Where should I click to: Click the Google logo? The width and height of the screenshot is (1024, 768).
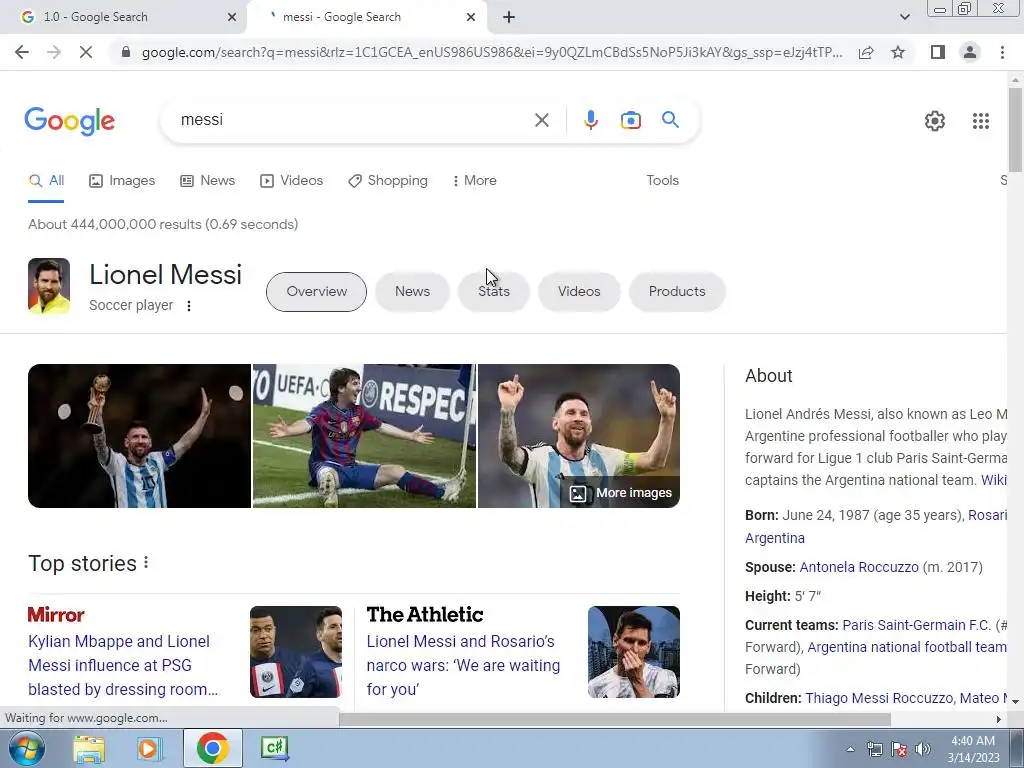click(x=69, y=121)
